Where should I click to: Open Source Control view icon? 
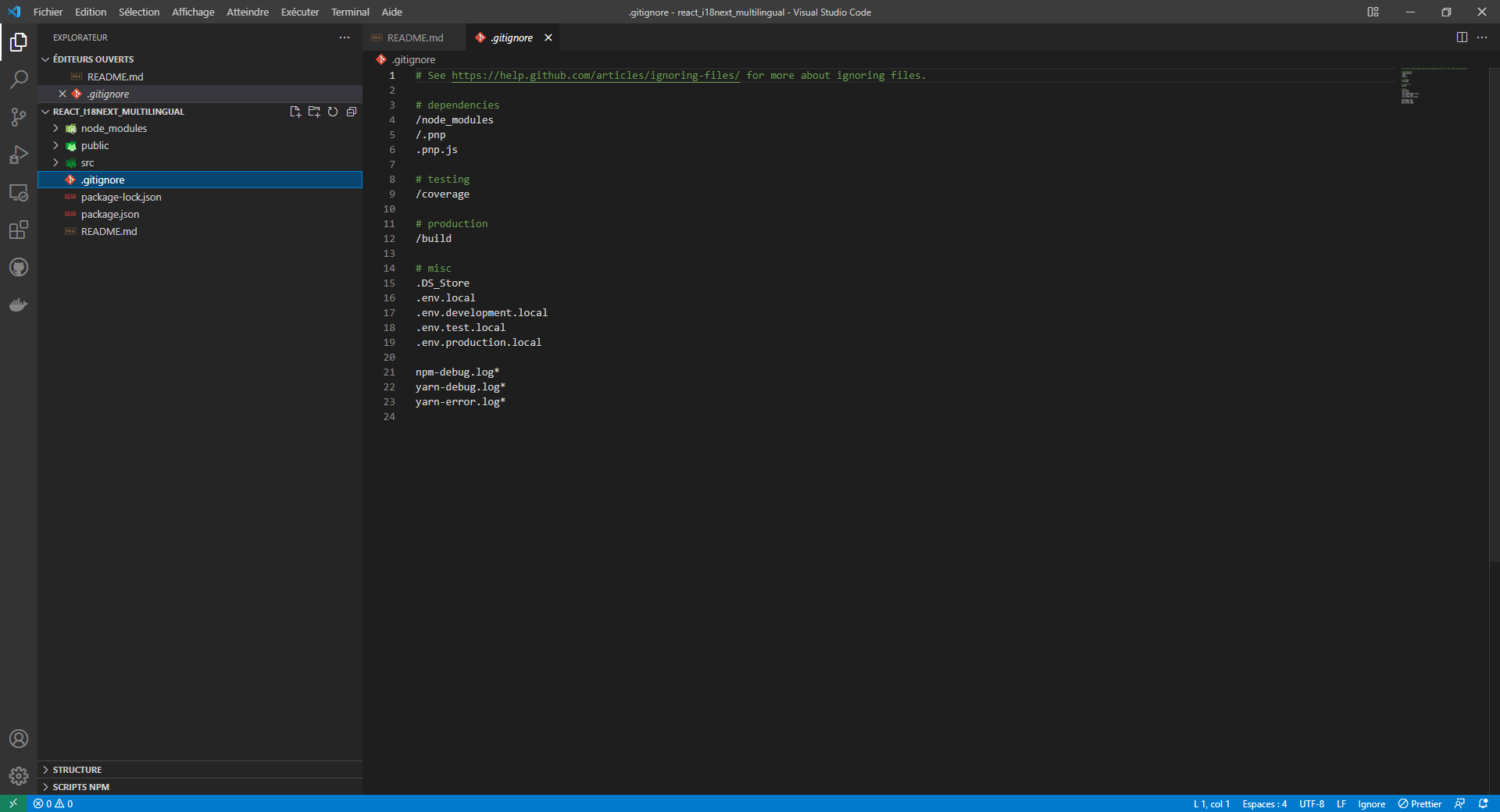pos(19,117)
